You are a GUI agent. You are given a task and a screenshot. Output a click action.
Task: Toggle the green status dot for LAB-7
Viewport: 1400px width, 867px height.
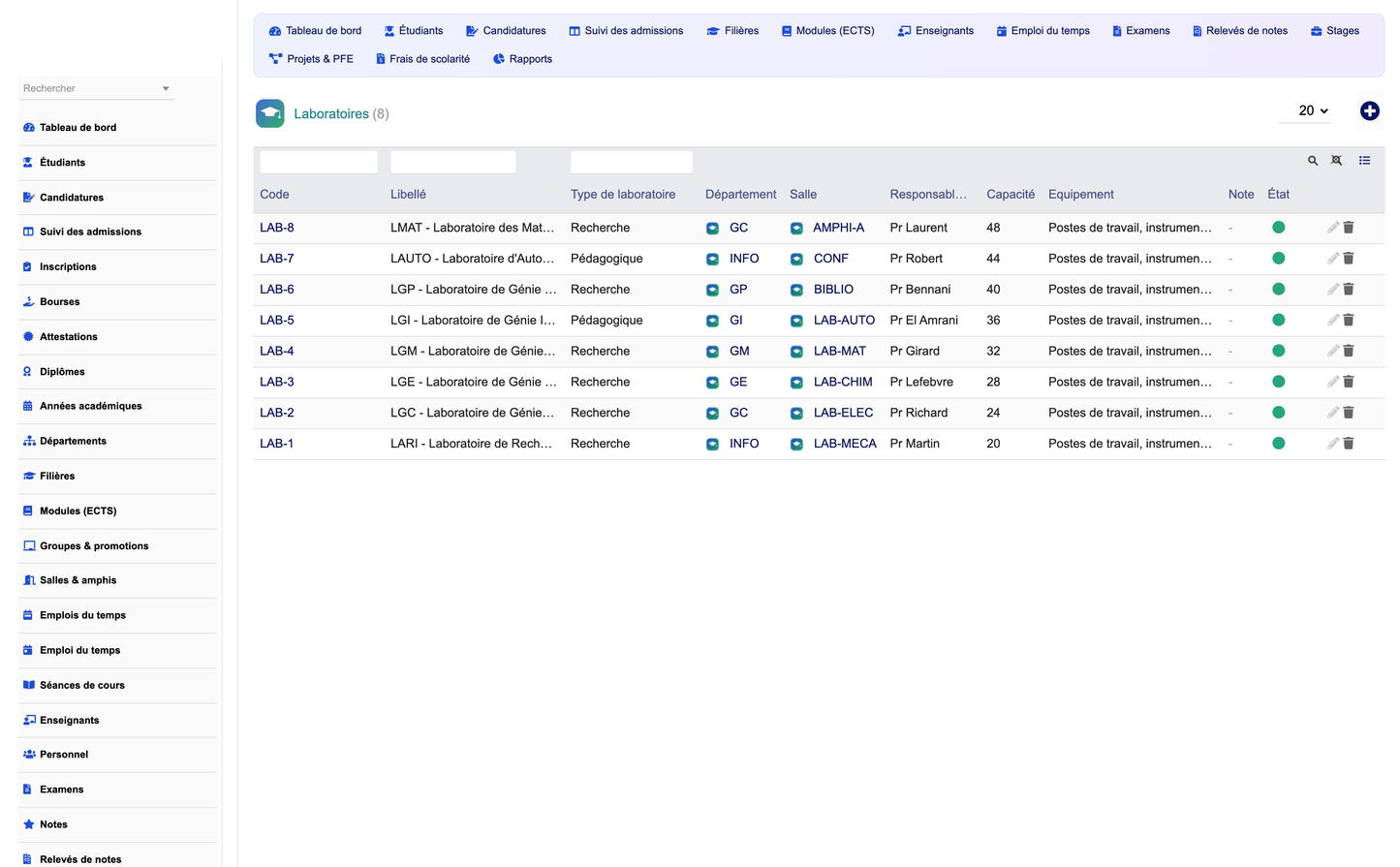(1278, 259)
